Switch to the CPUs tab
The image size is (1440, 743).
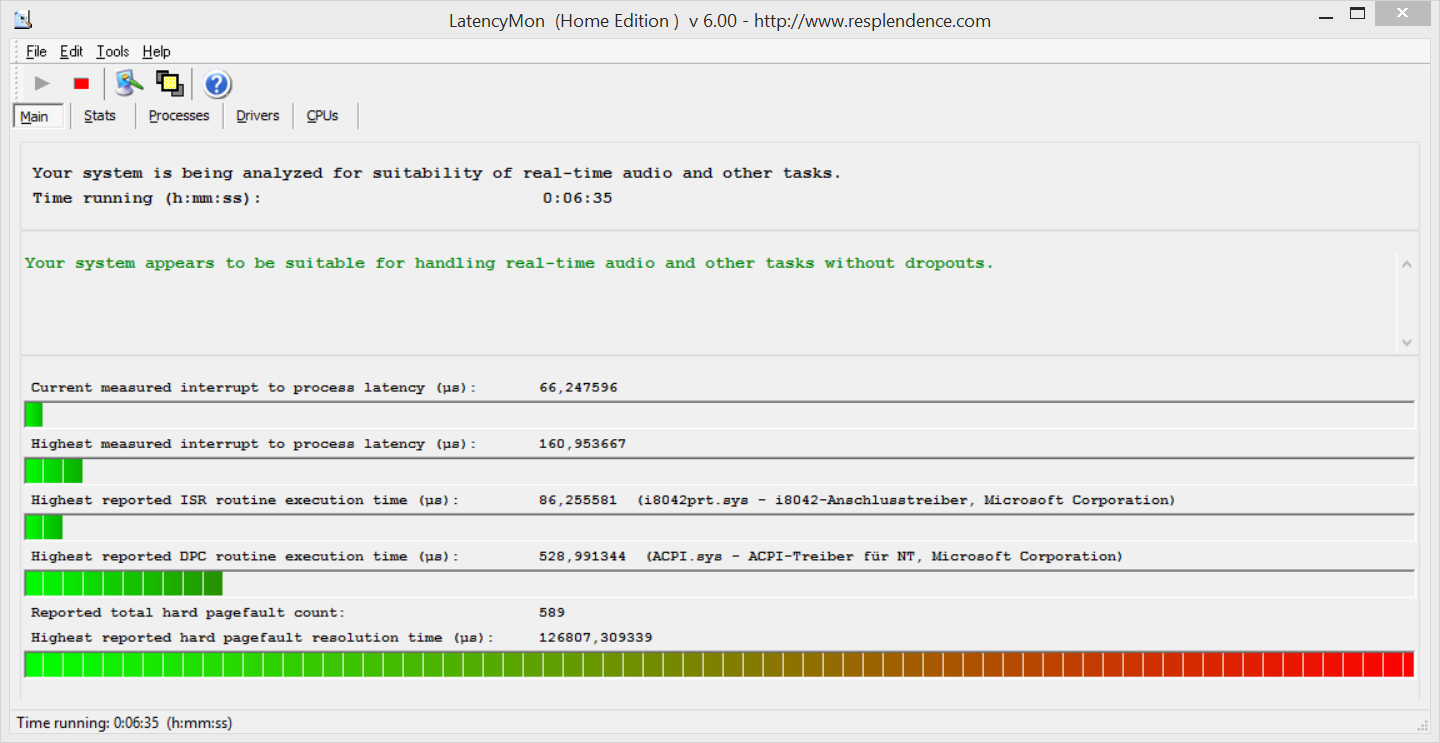pyautogui.click(x=322, y=116)
